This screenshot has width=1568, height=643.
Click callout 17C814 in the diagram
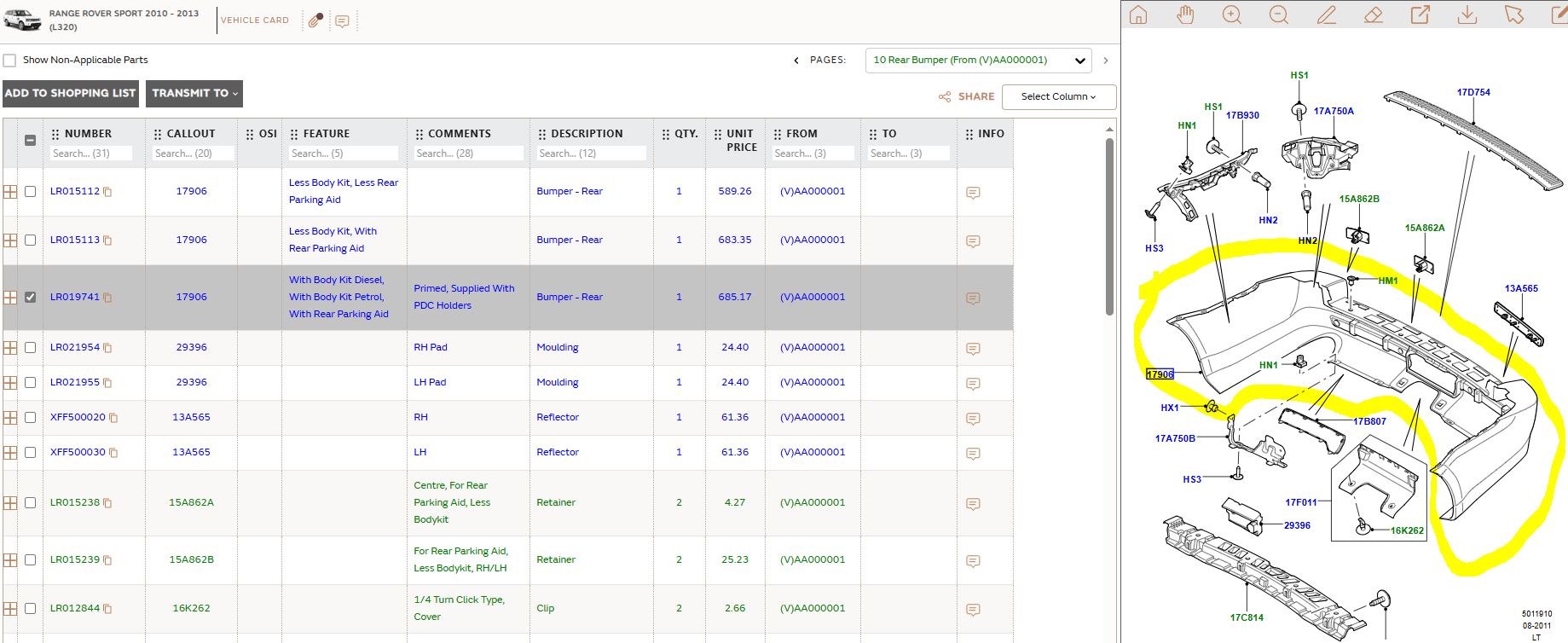[1247, 617]
